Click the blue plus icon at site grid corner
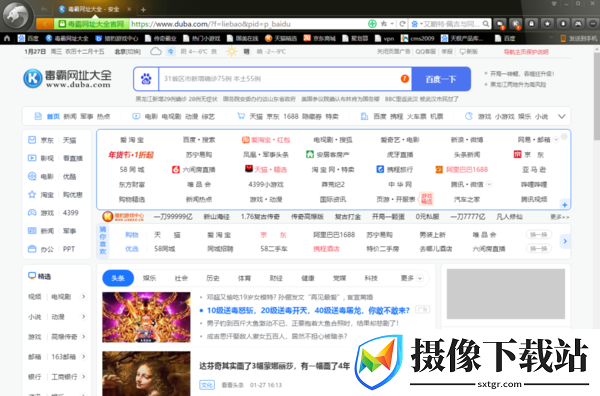 click(x=564, y=205)
